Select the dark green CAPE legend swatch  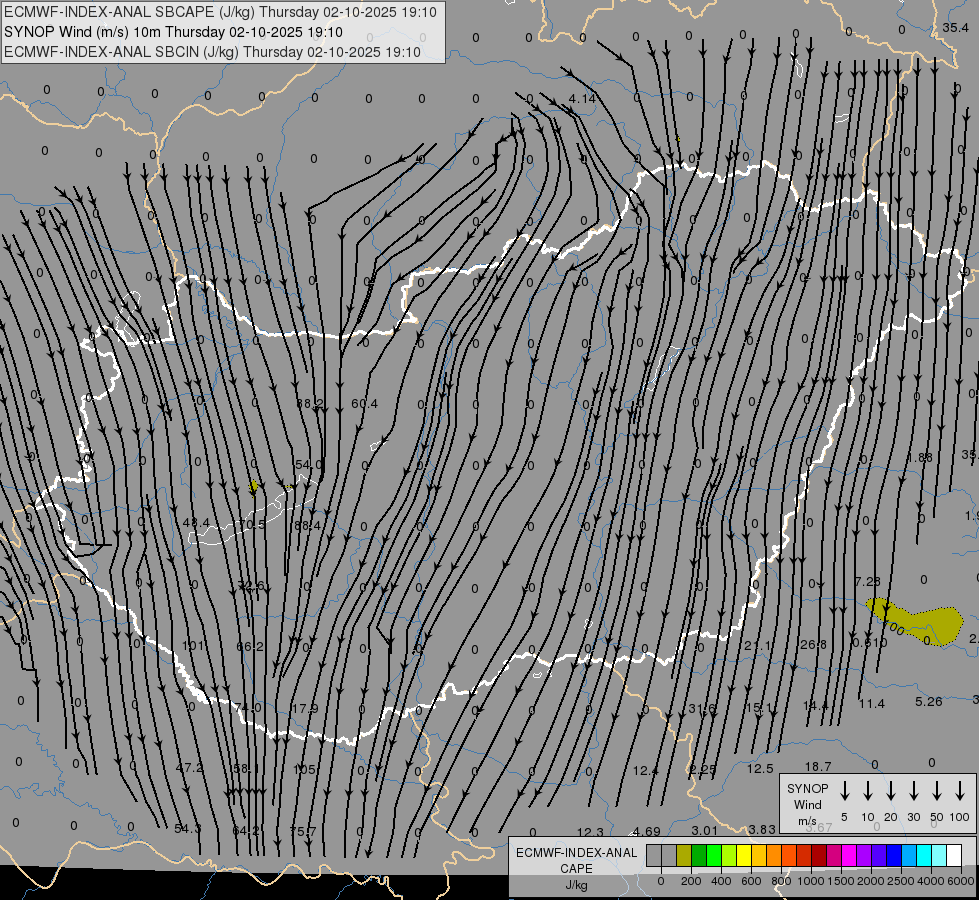pos(699,856)
